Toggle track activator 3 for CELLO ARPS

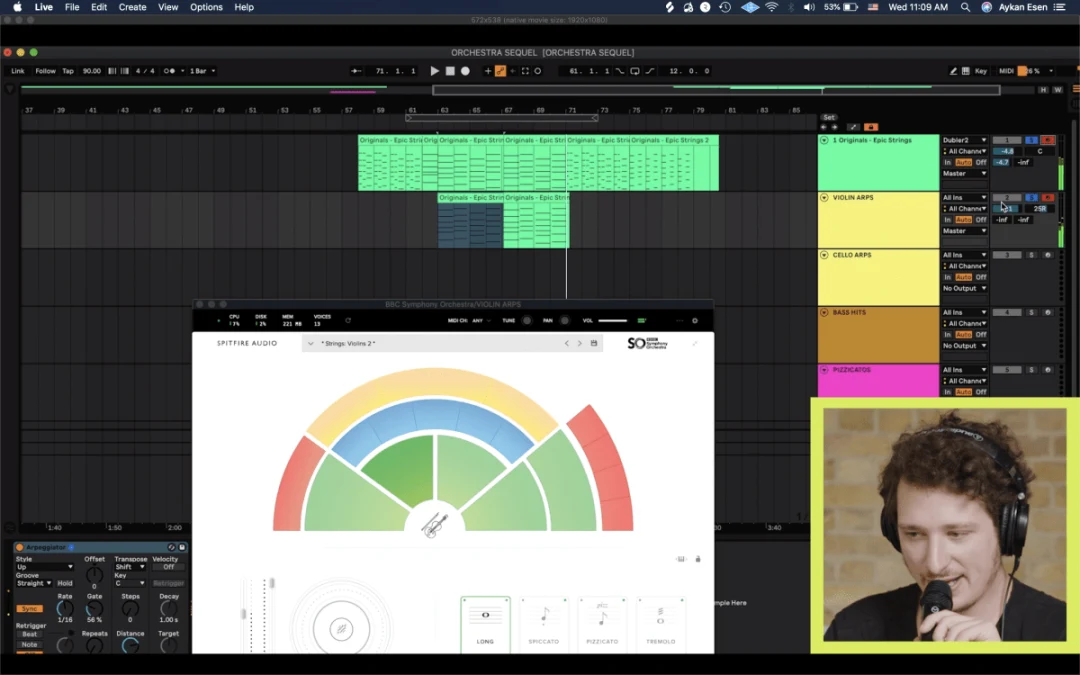pos(1006,255)
